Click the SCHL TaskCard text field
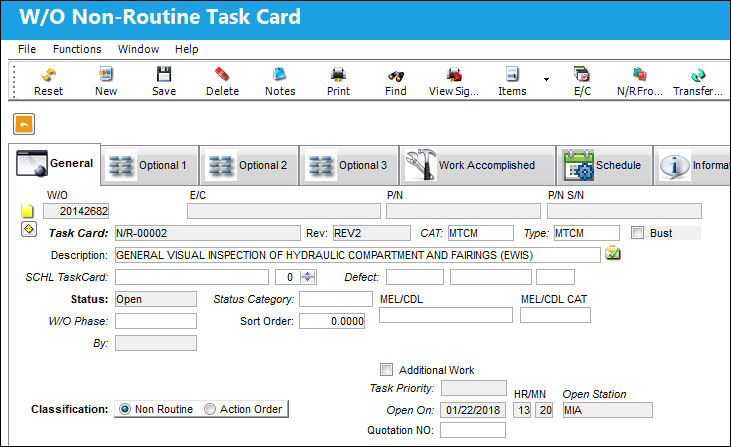Screen dimensions: 731x447 click(192, 277)
